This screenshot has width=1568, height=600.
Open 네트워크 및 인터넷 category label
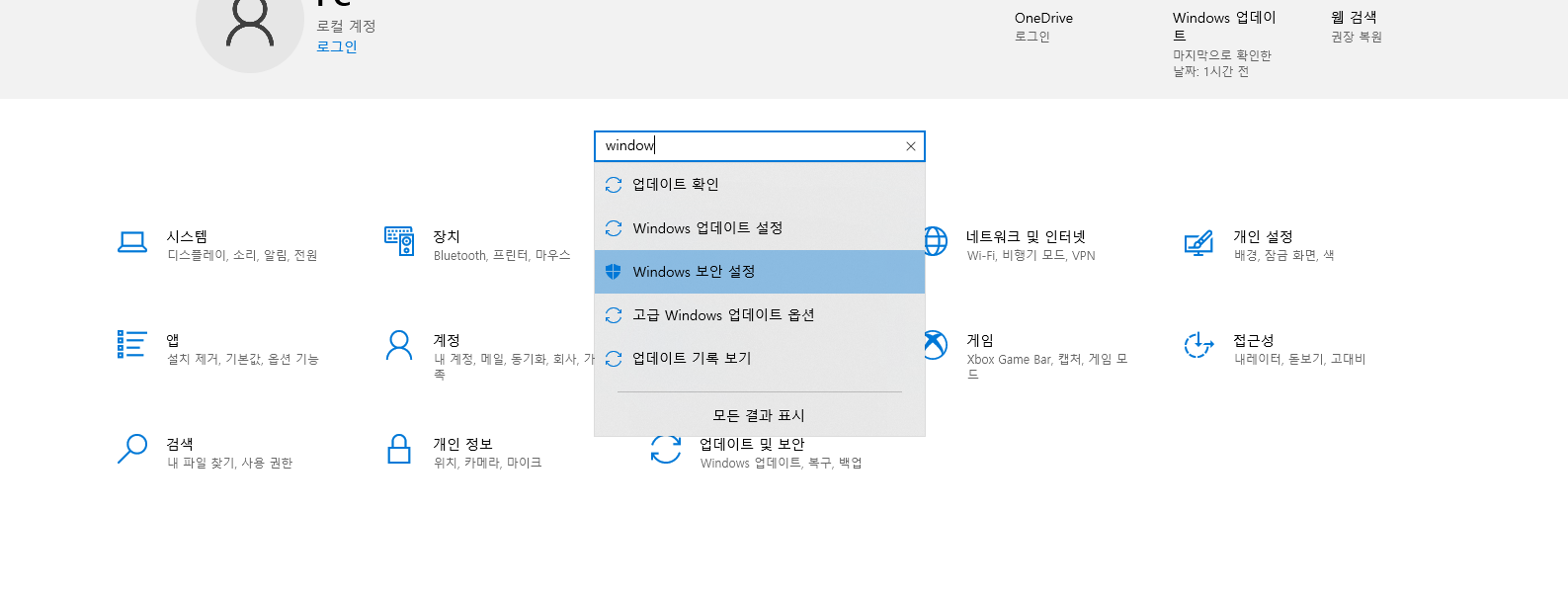pos(1026,236)
